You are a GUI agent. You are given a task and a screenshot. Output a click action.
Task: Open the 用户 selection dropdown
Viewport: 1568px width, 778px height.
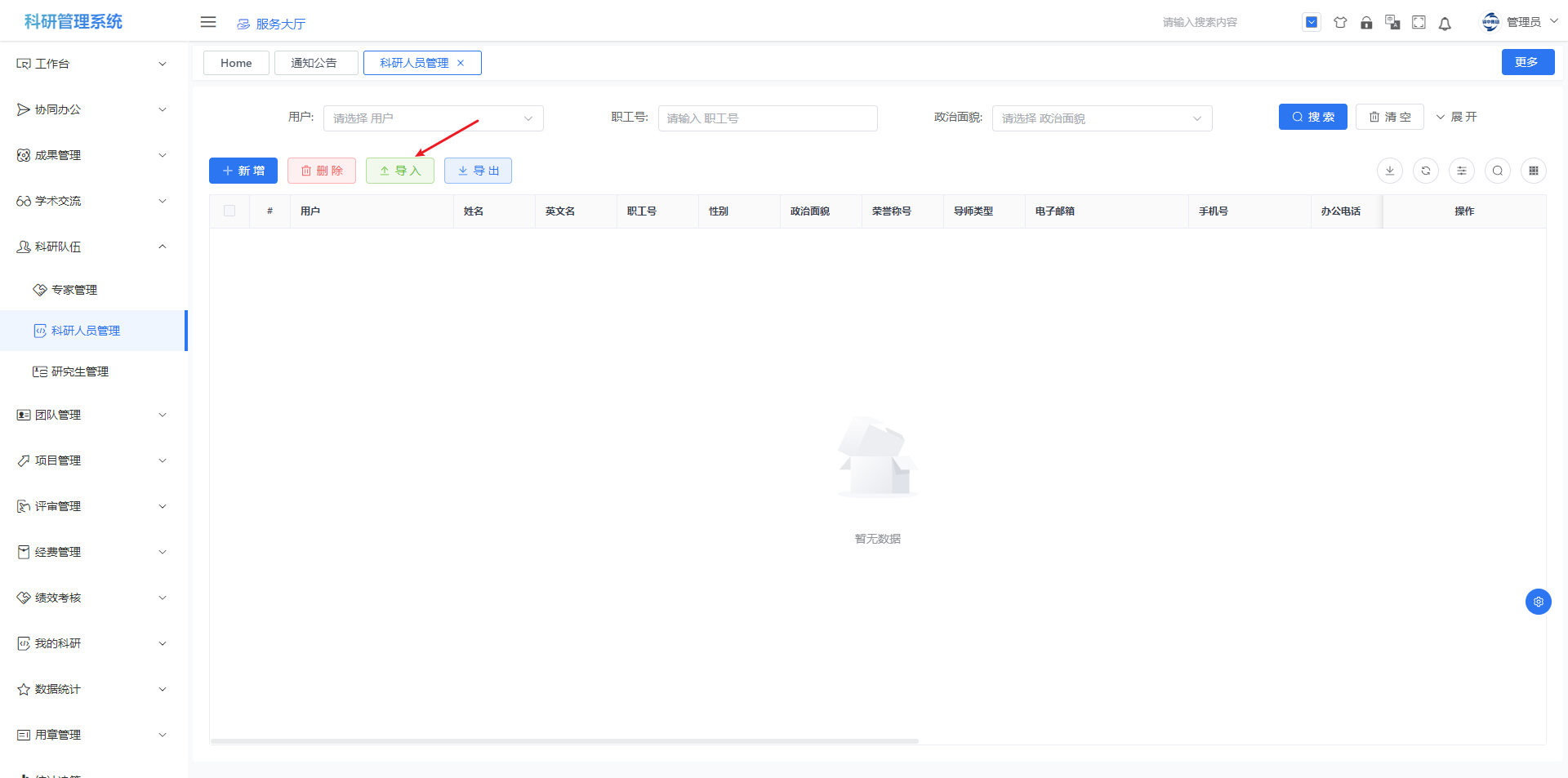click(433, 118)
